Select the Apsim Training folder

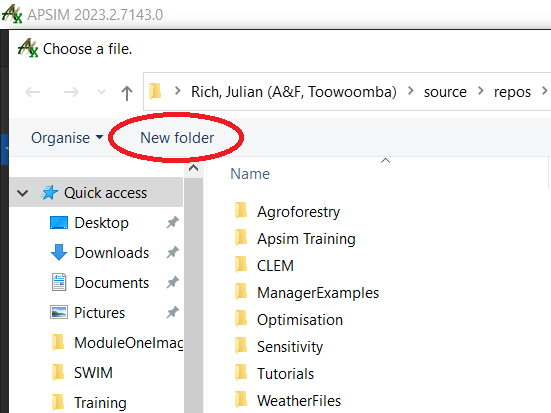coord(306,239)
